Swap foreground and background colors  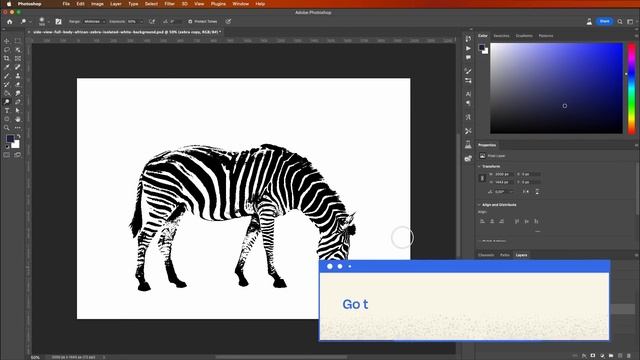[x=18, y=136]
